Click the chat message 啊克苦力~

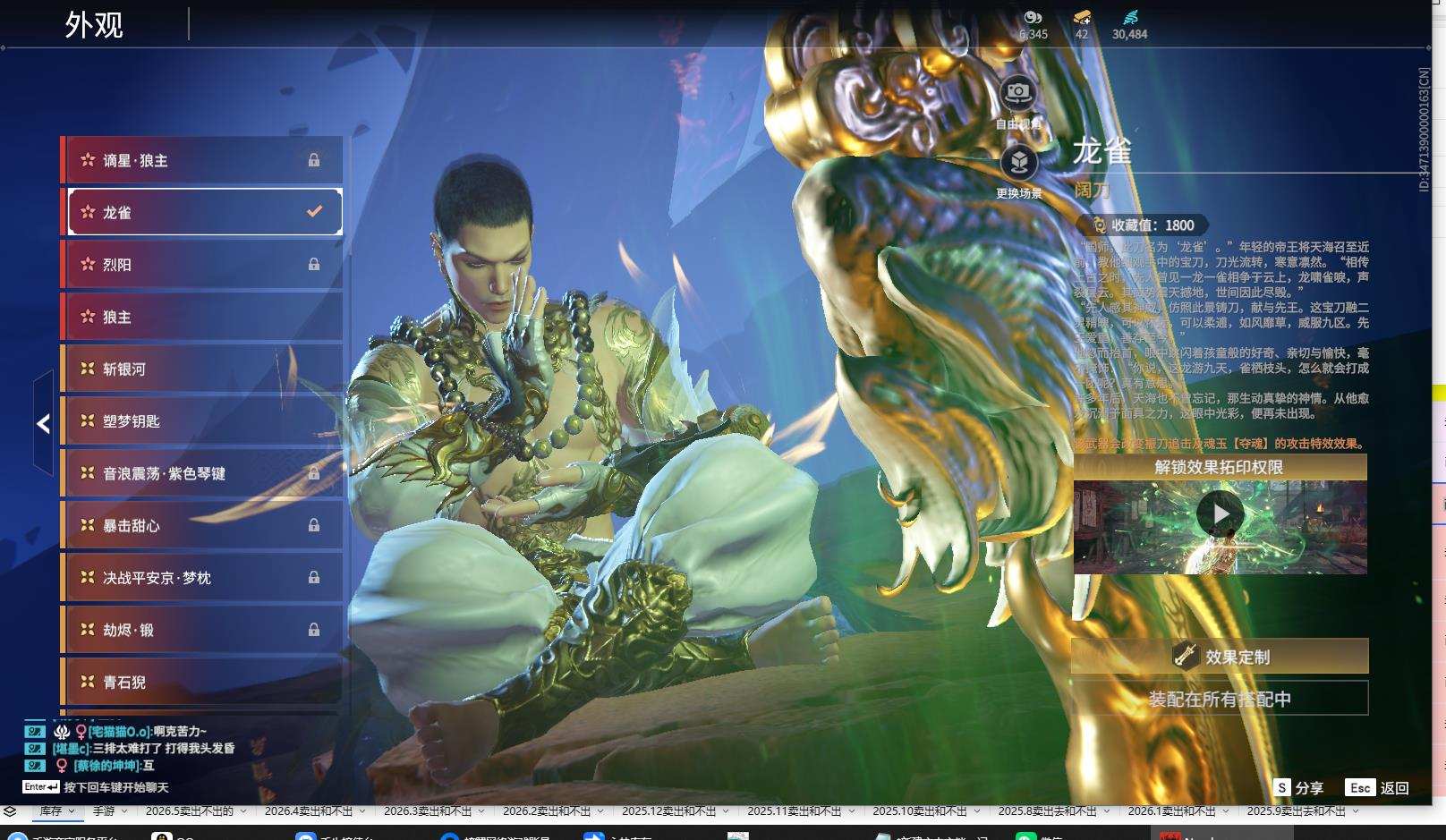(179, 731)
